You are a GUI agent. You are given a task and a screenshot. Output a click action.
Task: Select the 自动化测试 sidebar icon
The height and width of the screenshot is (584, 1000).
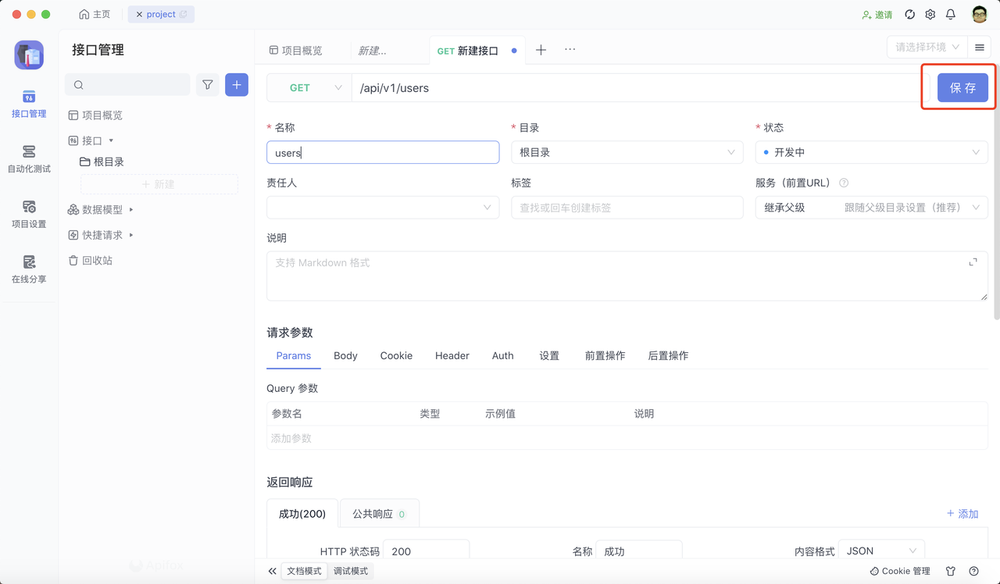[x=28, y=160]
